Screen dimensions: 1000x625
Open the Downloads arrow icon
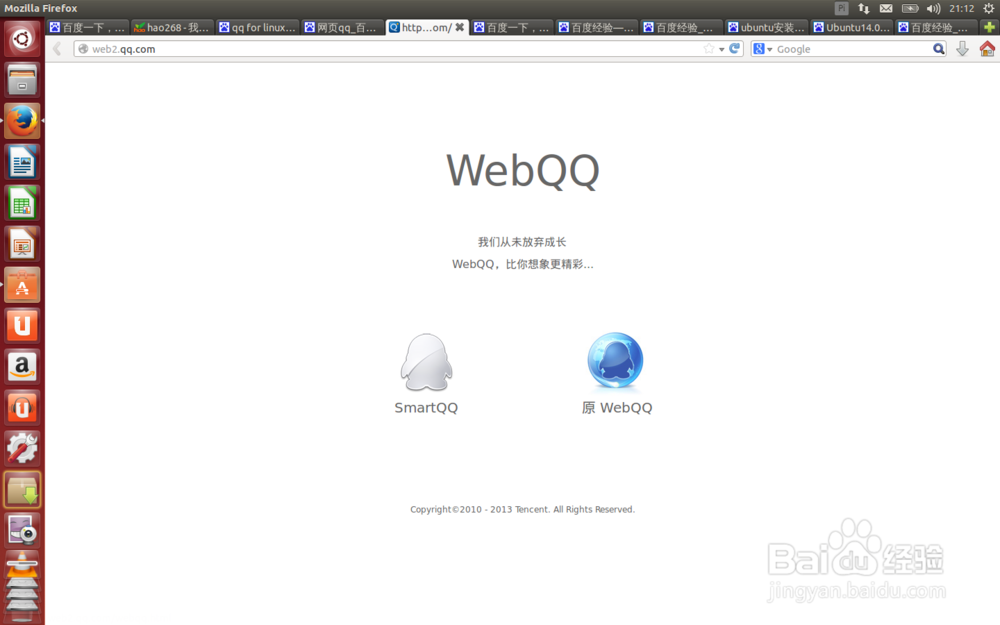pos(962,48)
